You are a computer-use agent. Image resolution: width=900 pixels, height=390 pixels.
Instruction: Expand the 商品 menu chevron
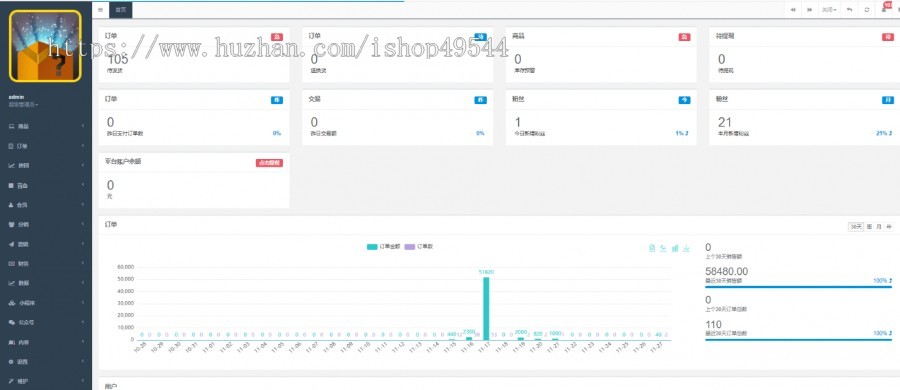click(x=83, y=126)
